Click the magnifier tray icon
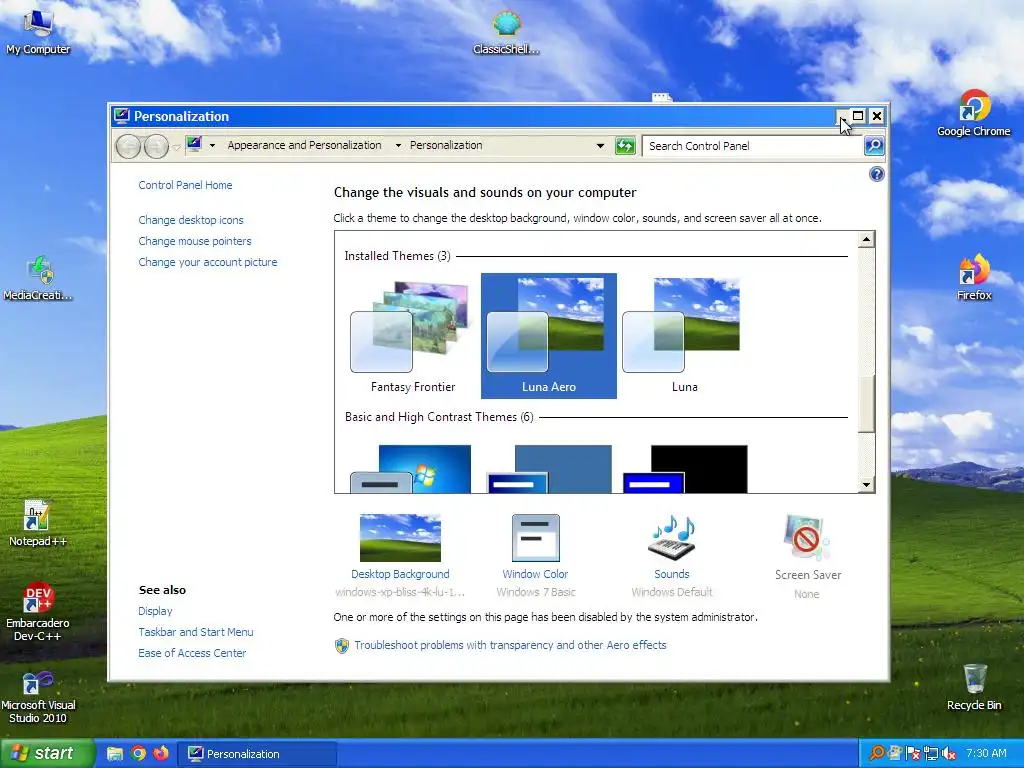Image resolution: width=1024 pixels, height=768 pixels. coord(876,754)
